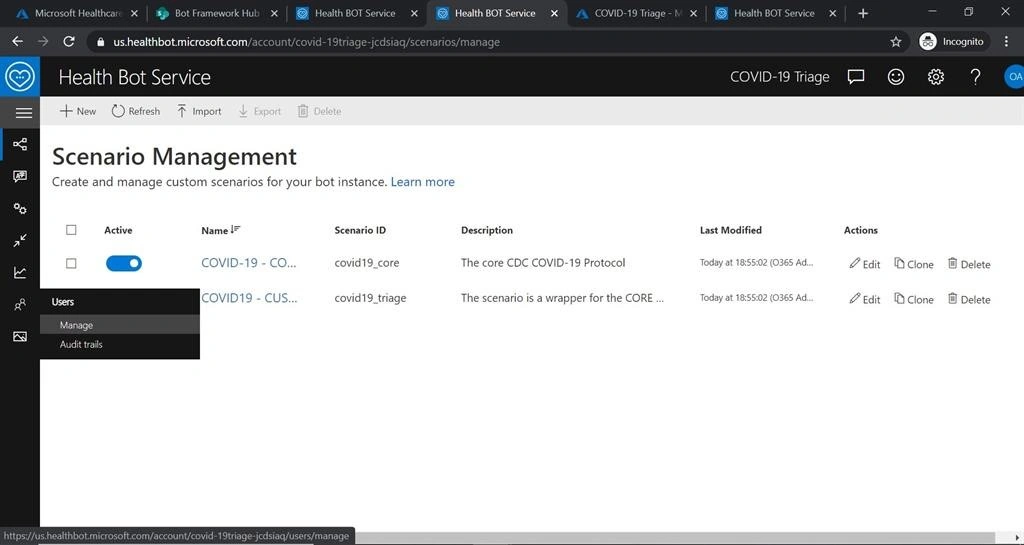The height and width of the screenshot is (545, 1024).
Task: Toggle the hamburger navigation menu
Action: pos(24,113)
